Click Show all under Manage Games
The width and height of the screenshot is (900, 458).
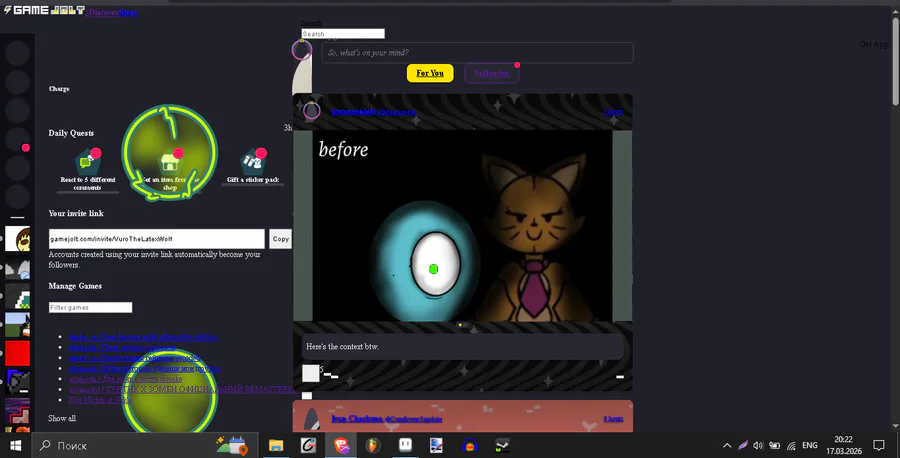(x=62, y=418)
